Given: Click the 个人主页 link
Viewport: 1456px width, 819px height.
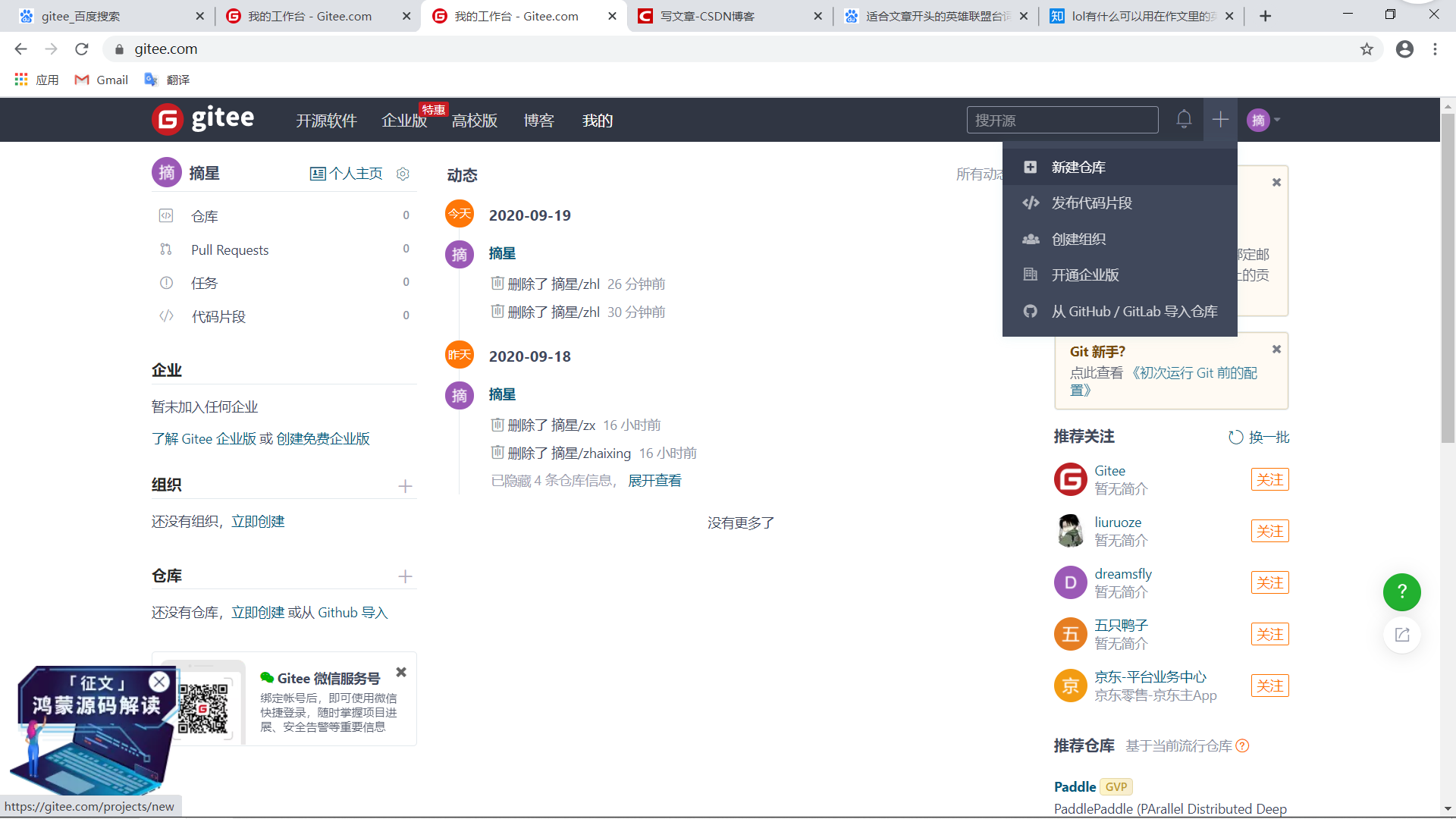Looking at the screenshot, I should pos(347,173).
